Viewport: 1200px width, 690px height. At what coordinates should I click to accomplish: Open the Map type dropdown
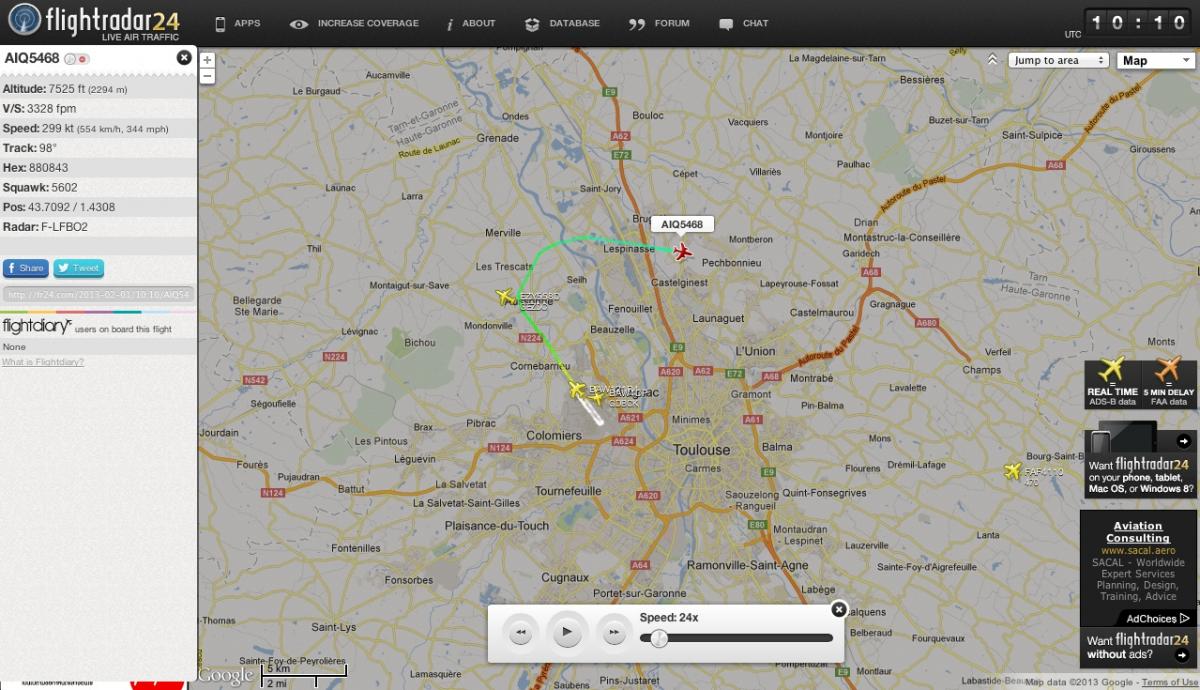point(1154,60)
